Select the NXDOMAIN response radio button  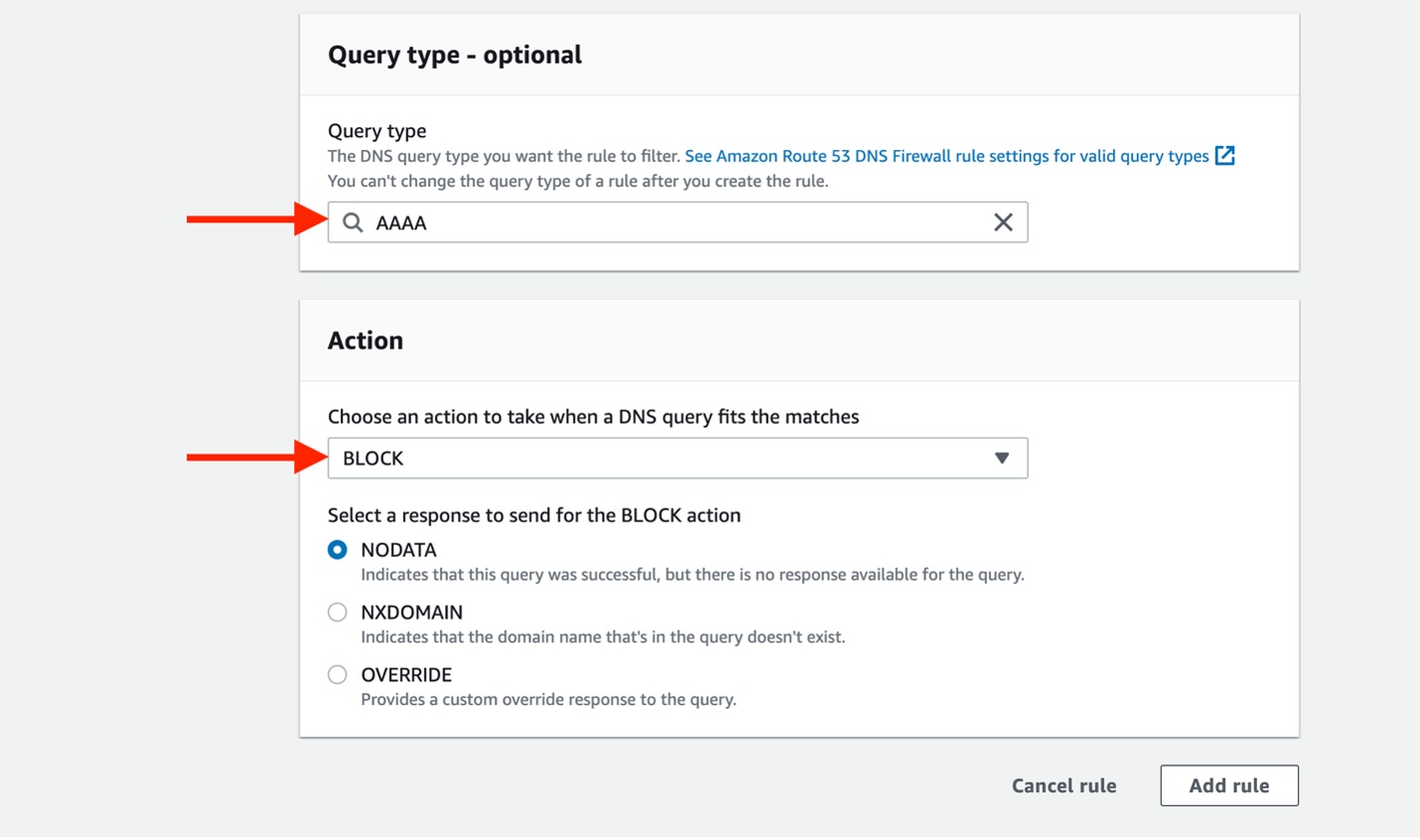[338, 613]
